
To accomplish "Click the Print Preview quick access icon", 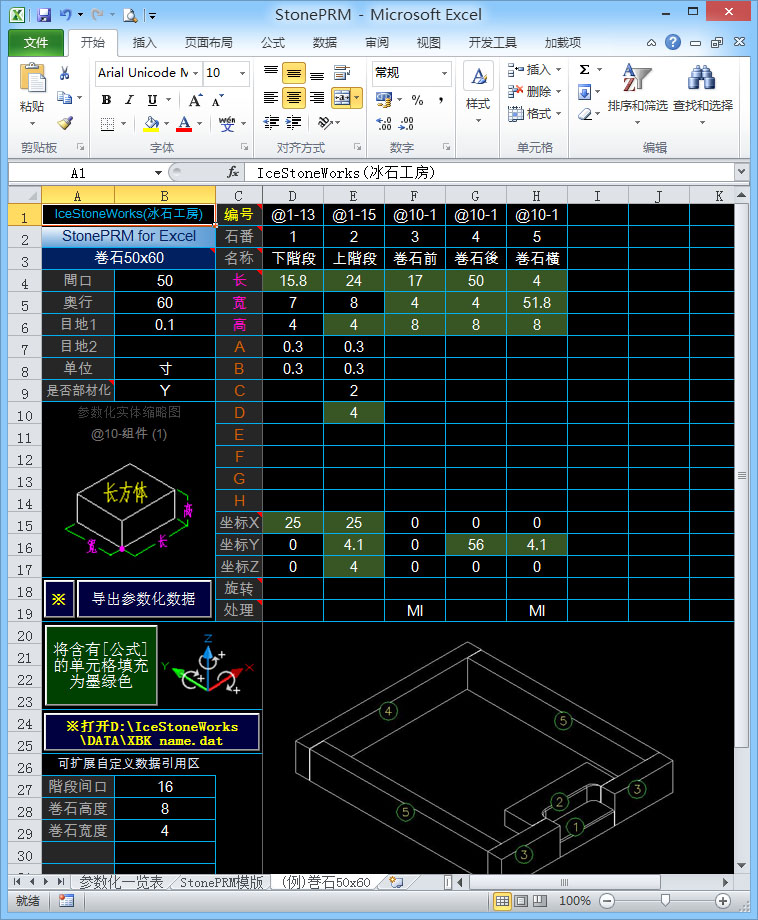I will (x=130, y=15).
